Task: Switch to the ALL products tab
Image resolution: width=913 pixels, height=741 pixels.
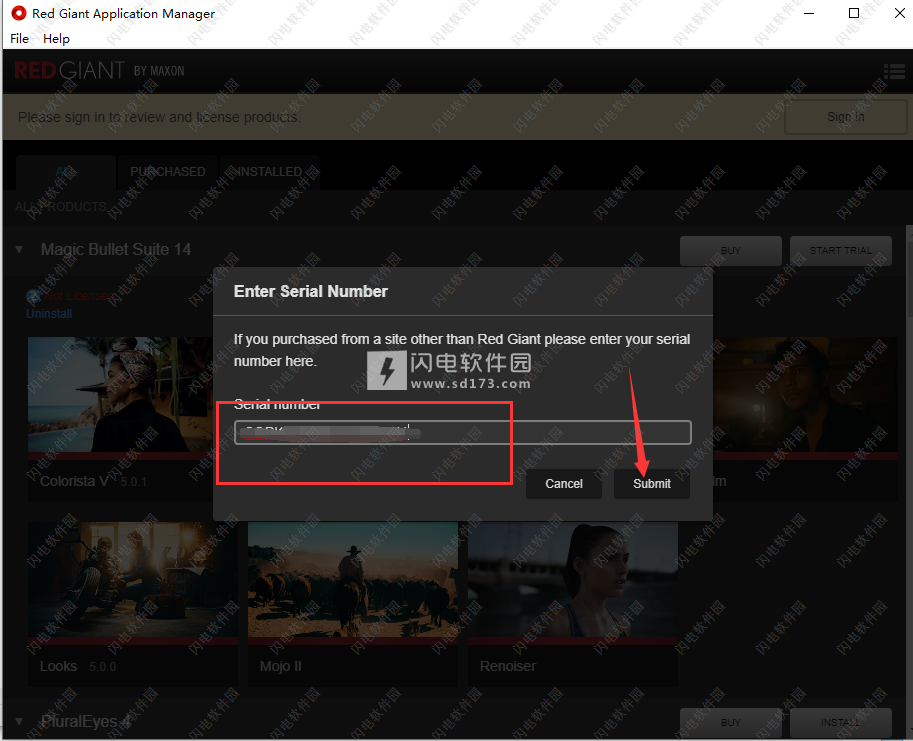Action: pyautogui.click(x=65, y=172)
